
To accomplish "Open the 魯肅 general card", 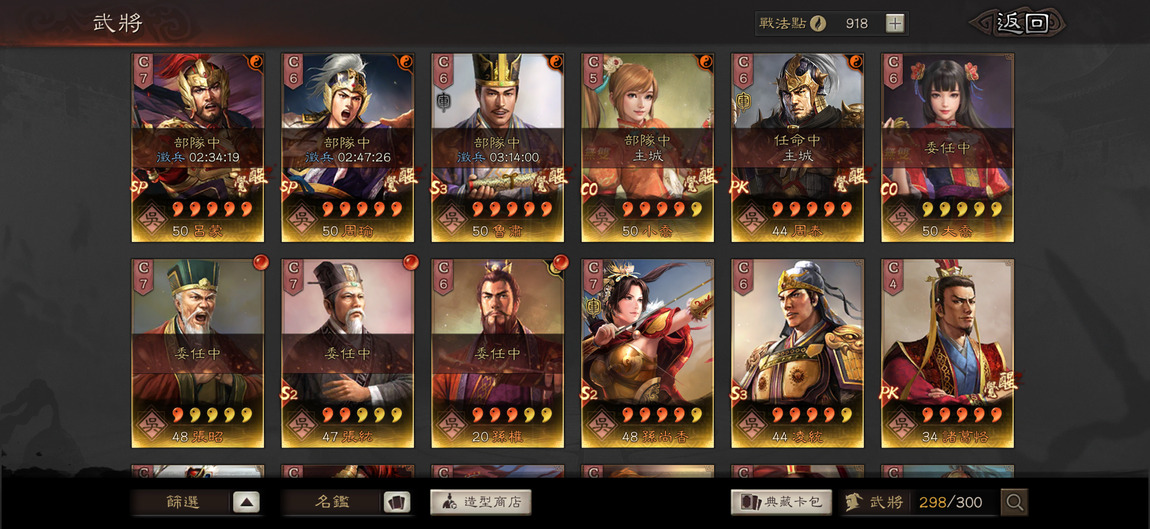I will coord(497,147).
